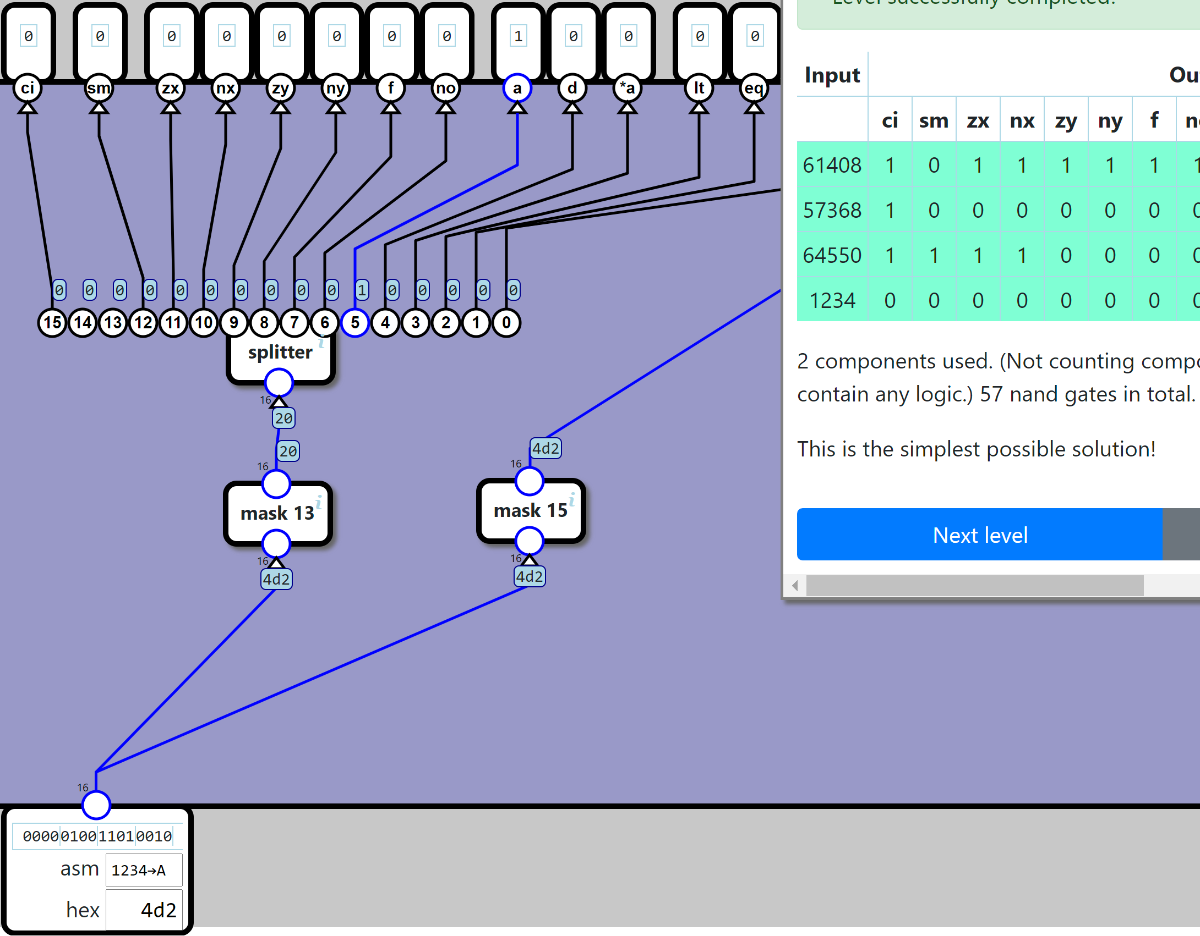Click mask 13's bottom input connector
This screenshot has height=936, width=1200.
point(276,544)
